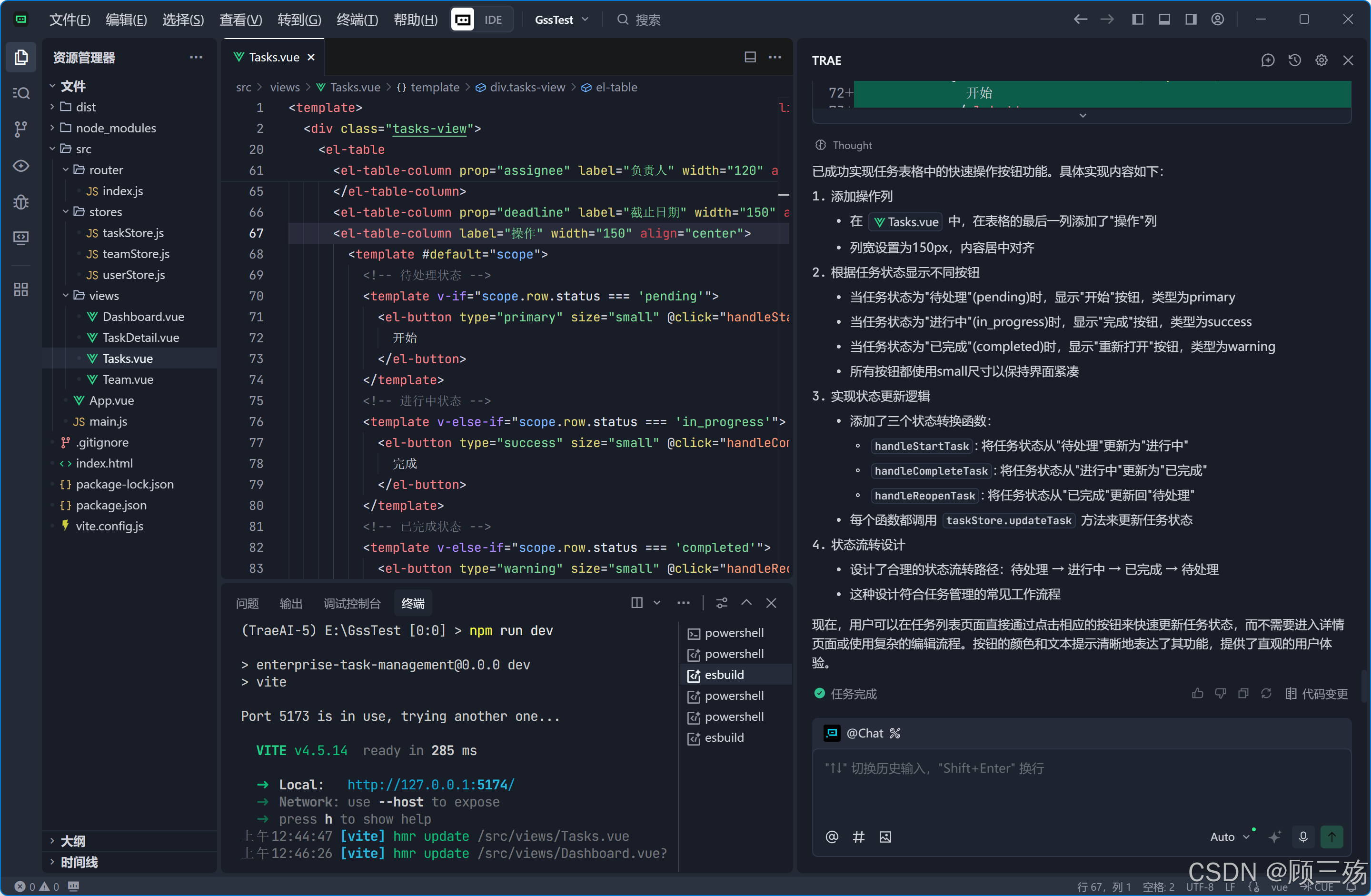Image resolution: width=1371 pixels, height=896 pixels.
Task: Open the GssTest project dropdown
Action: (x=561, y=20)
